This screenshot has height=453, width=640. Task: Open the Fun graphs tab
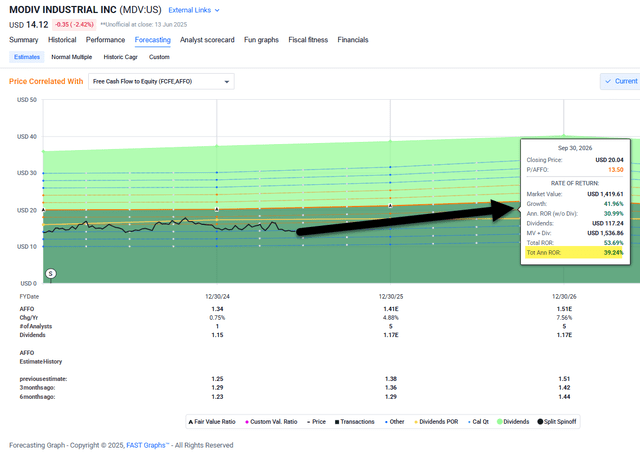point(261,40)
